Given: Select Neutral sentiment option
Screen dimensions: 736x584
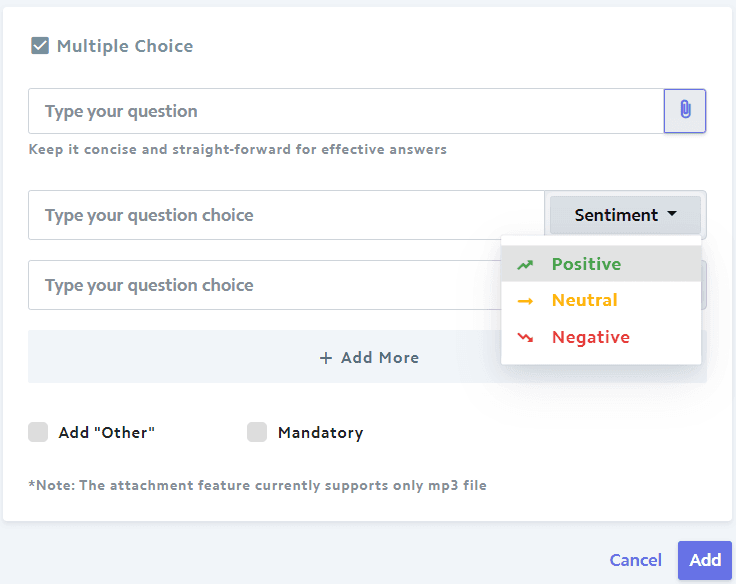Looking at the screenshot, I should coord(601,300).
